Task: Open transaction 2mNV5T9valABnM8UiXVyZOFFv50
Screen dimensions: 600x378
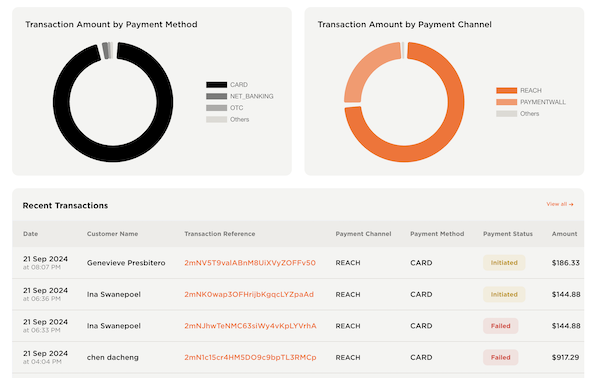Action: point(250,263)
